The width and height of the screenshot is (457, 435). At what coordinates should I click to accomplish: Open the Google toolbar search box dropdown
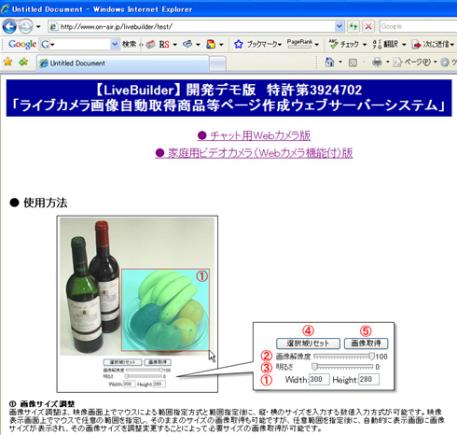(x=115, y=44)
